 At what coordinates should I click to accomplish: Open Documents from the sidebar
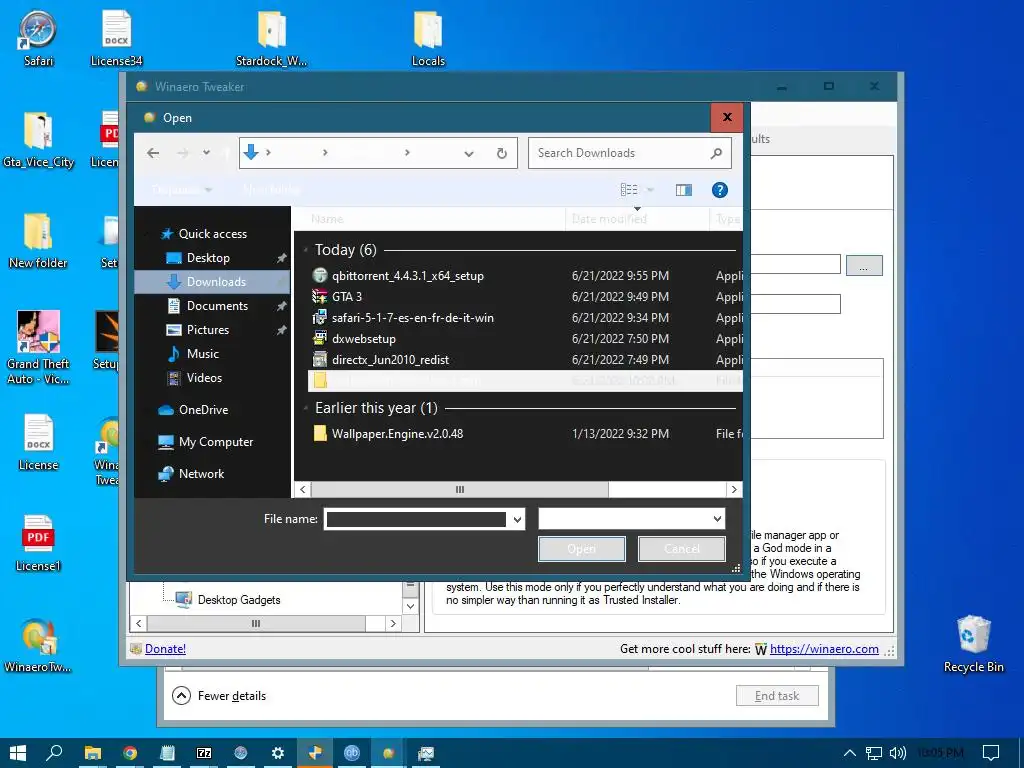217,306
